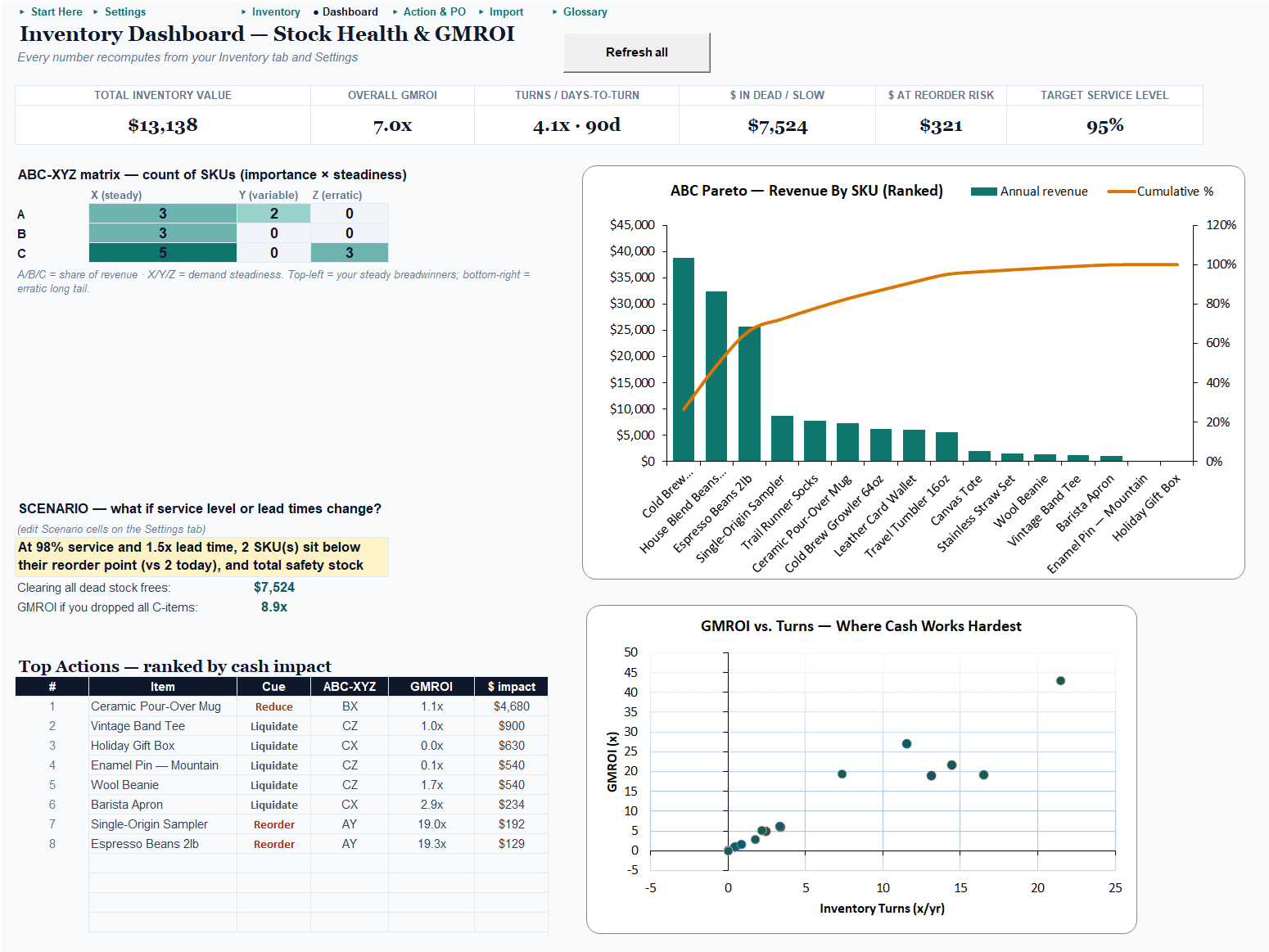Select the Ceramic Pour-Over Mug row item

[x=163, y=706]
